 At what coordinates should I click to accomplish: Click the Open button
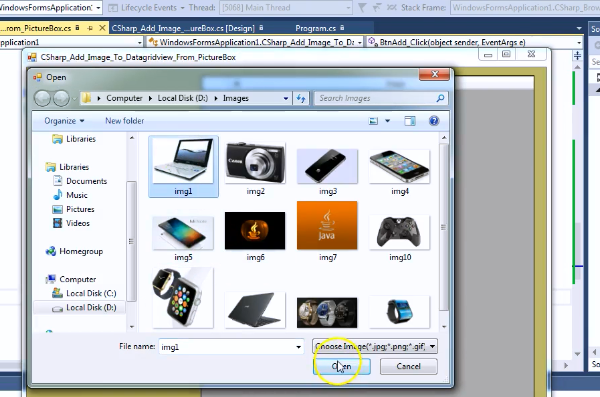point(342,366)
